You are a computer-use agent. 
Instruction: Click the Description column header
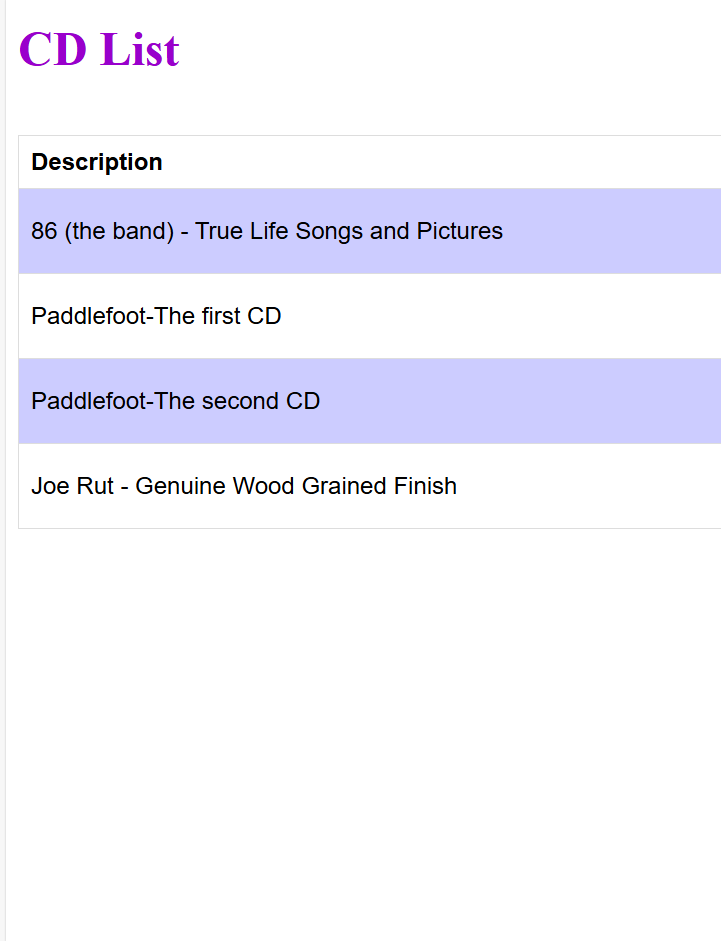coord(97,162)
